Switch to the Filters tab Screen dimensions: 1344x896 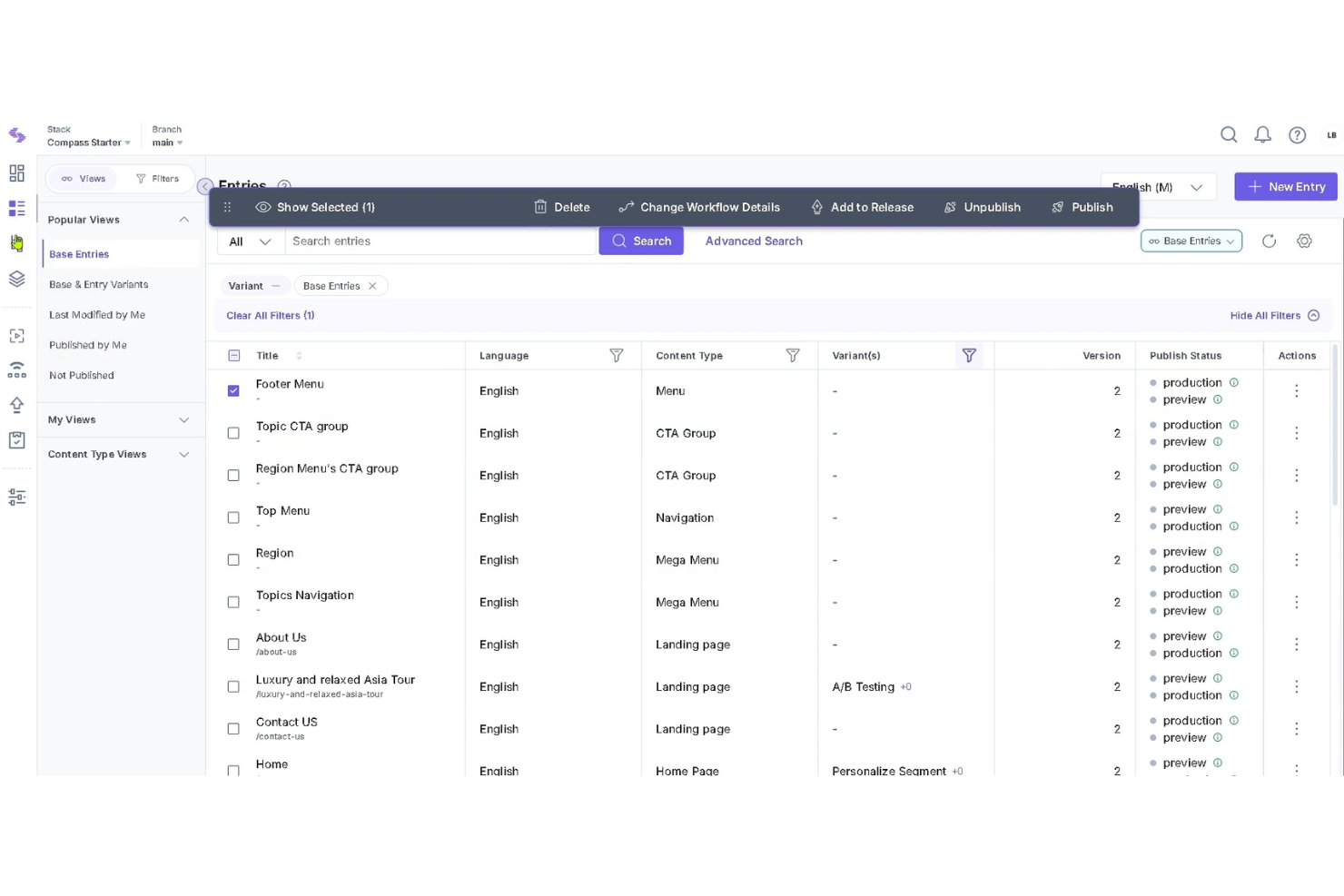tap(157, 179)
